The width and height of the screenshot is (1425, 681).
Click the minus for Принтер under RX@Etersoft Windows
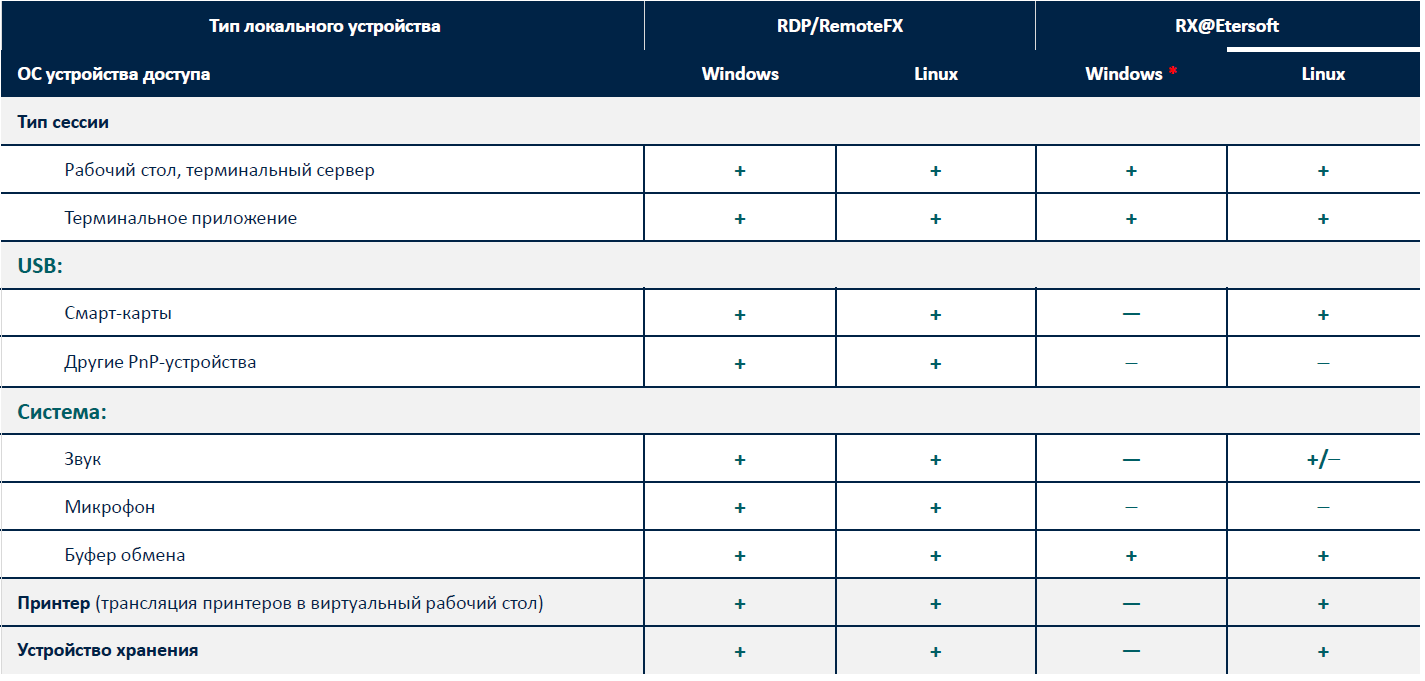tap(1131, 604)
